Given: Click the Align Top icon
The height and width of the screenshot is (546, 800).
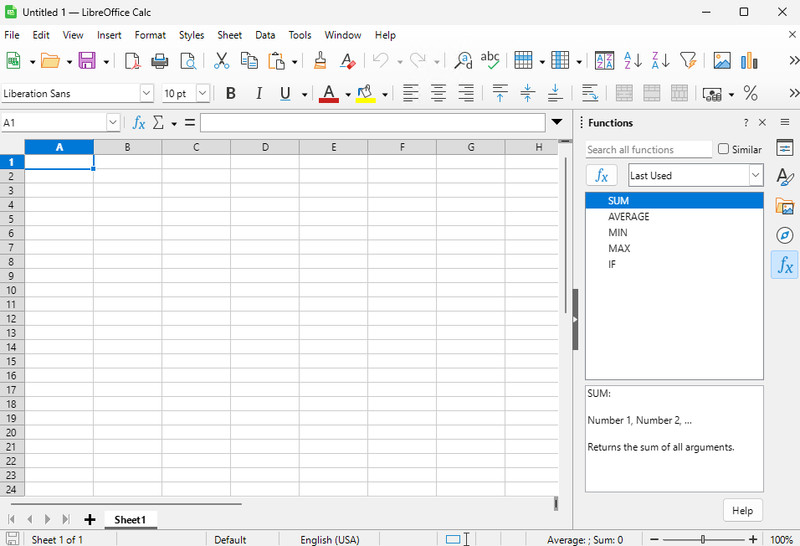Looking at the screenshot, I should tap(500, 93).
